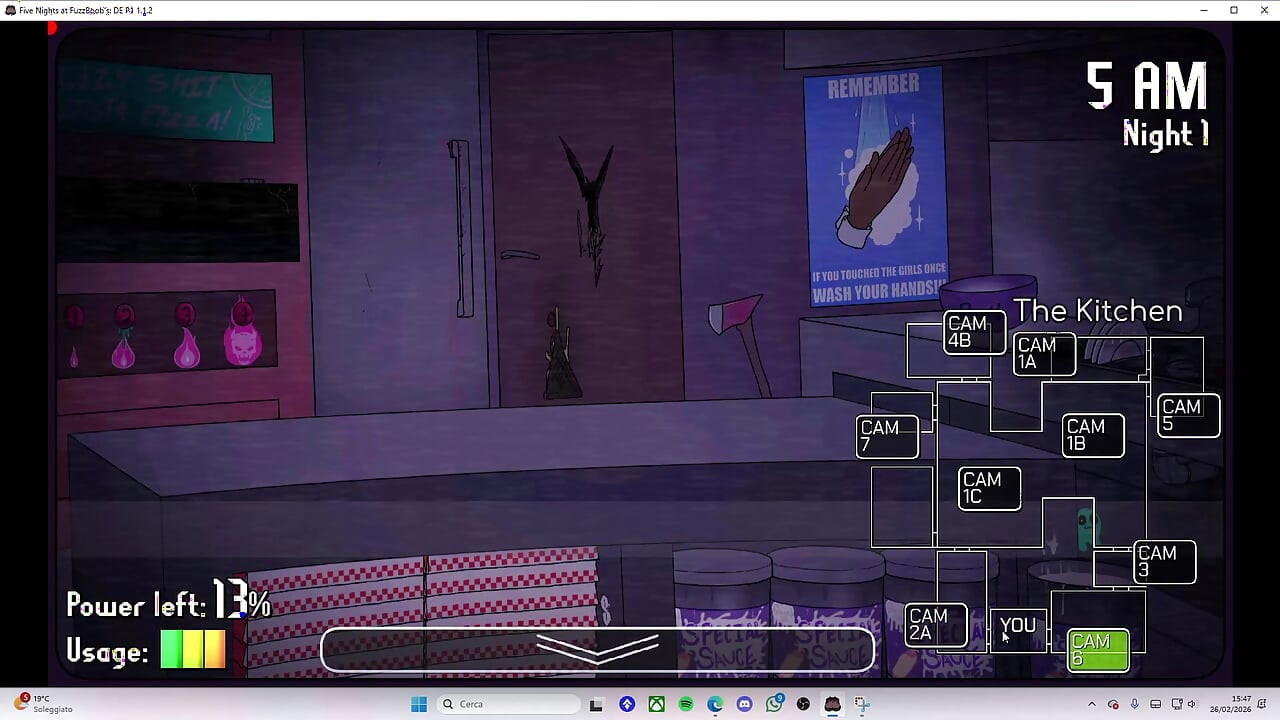
Task: Open the Snipping Tool from taskbar
Action: (862, 704)
